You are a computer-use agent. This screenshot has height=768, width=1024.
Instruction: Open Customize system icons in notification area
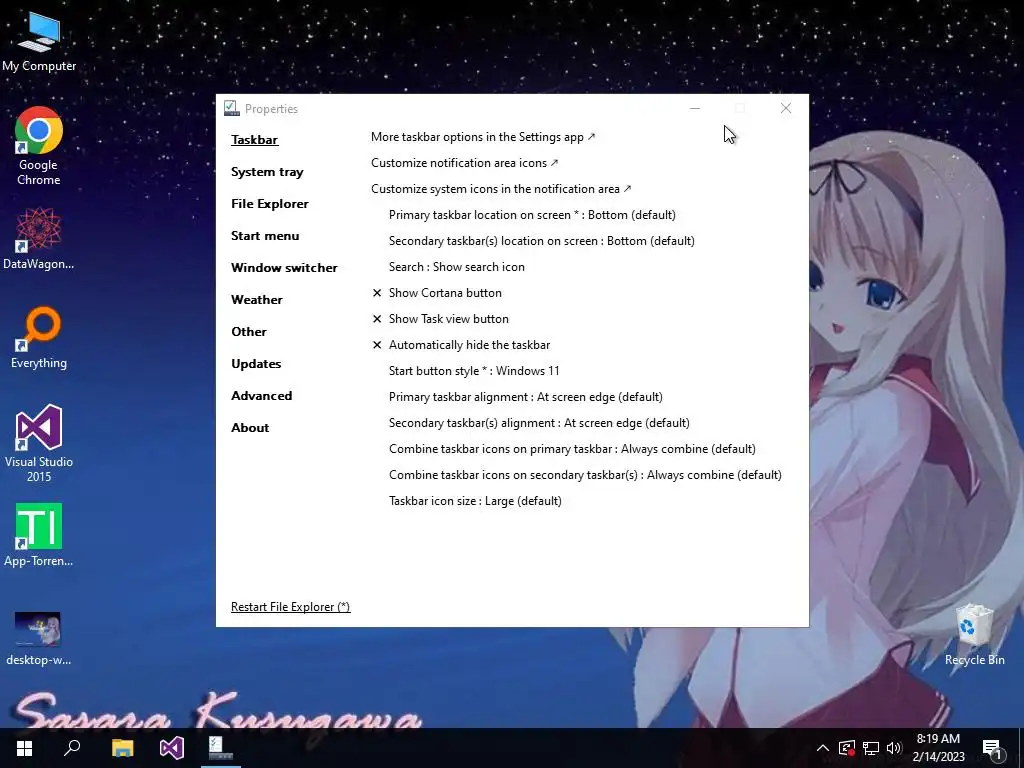[x=501, y=189]
